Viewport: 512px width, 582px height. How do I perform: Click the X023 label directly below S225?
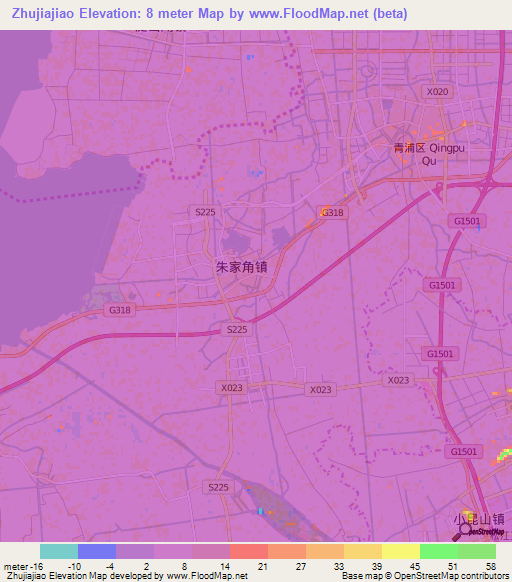232,388
